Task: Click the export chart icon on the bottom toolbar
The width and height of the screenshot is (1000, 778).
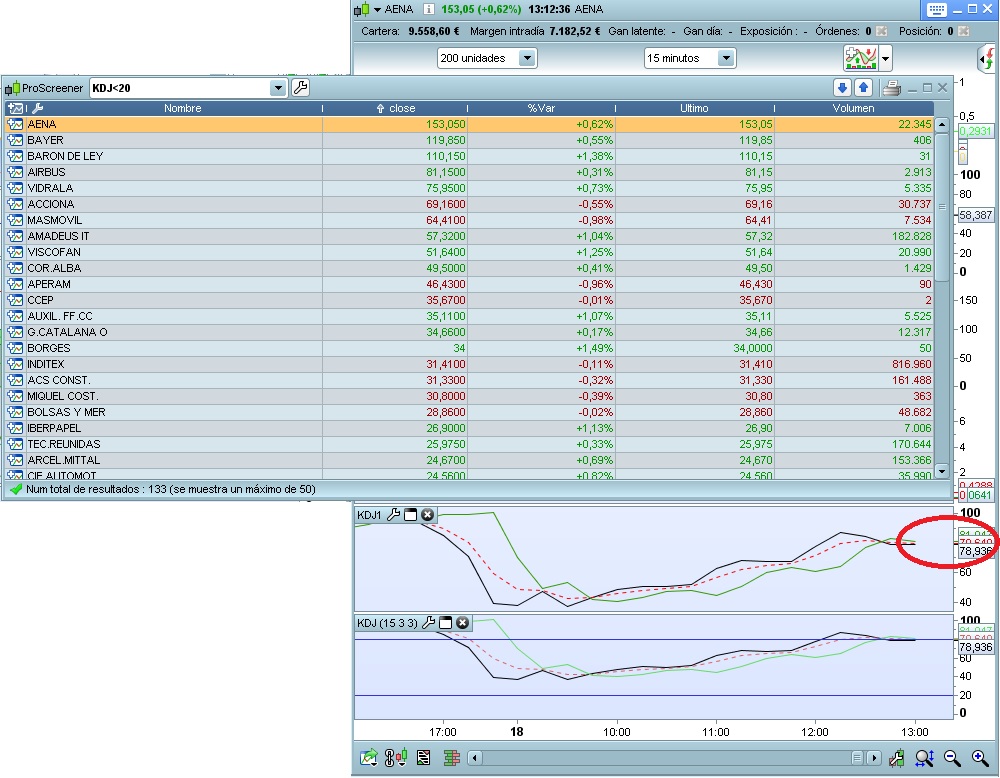Action: (x=369, y=758)
